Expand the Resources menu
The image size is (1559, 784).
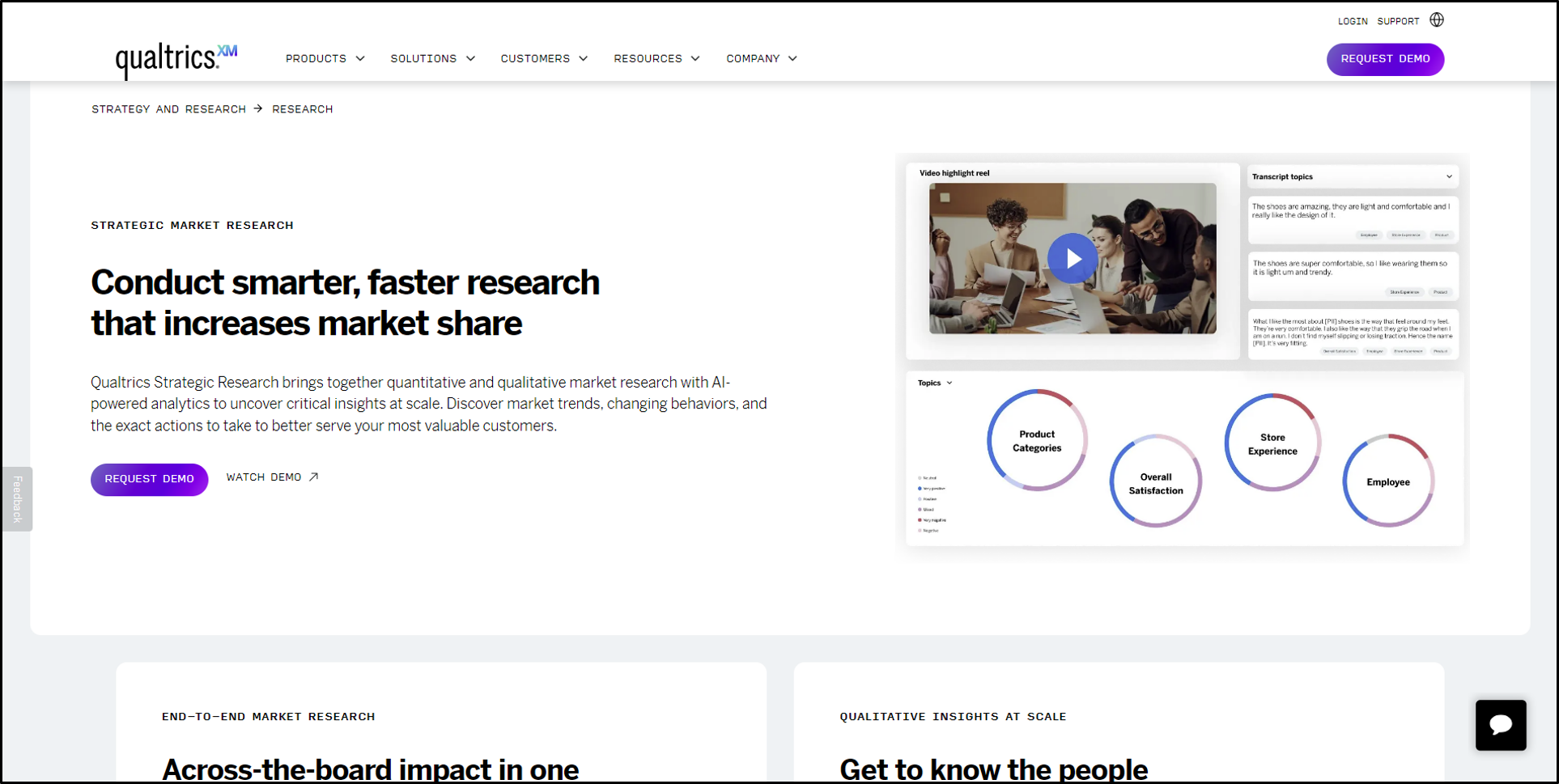click(x=656, y=58)
